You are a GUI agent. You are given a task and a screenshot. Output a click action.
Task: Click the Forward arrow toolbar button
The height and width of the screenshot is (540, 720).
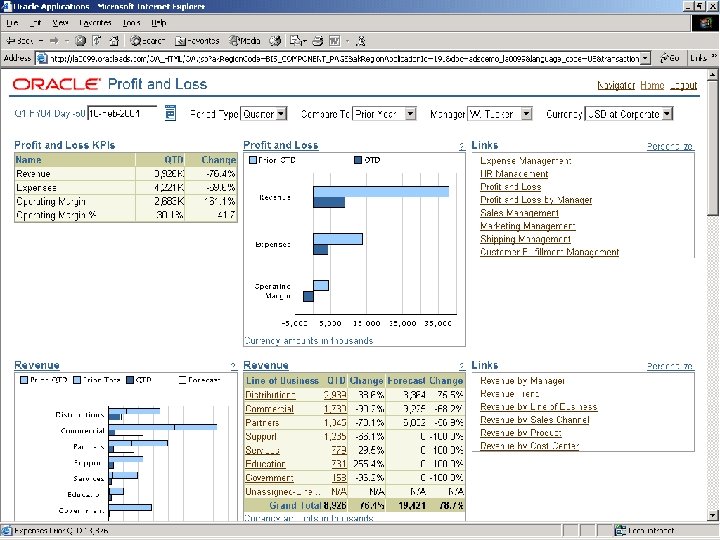click(54, 41)
